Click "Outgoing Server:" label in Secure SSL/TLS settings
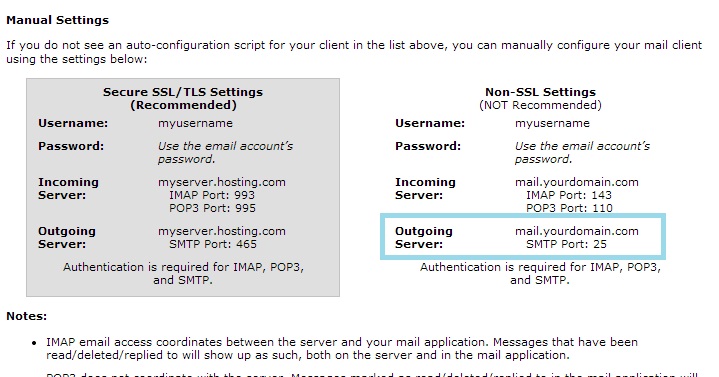Screen dimensions: 719x377 [67, 238]
